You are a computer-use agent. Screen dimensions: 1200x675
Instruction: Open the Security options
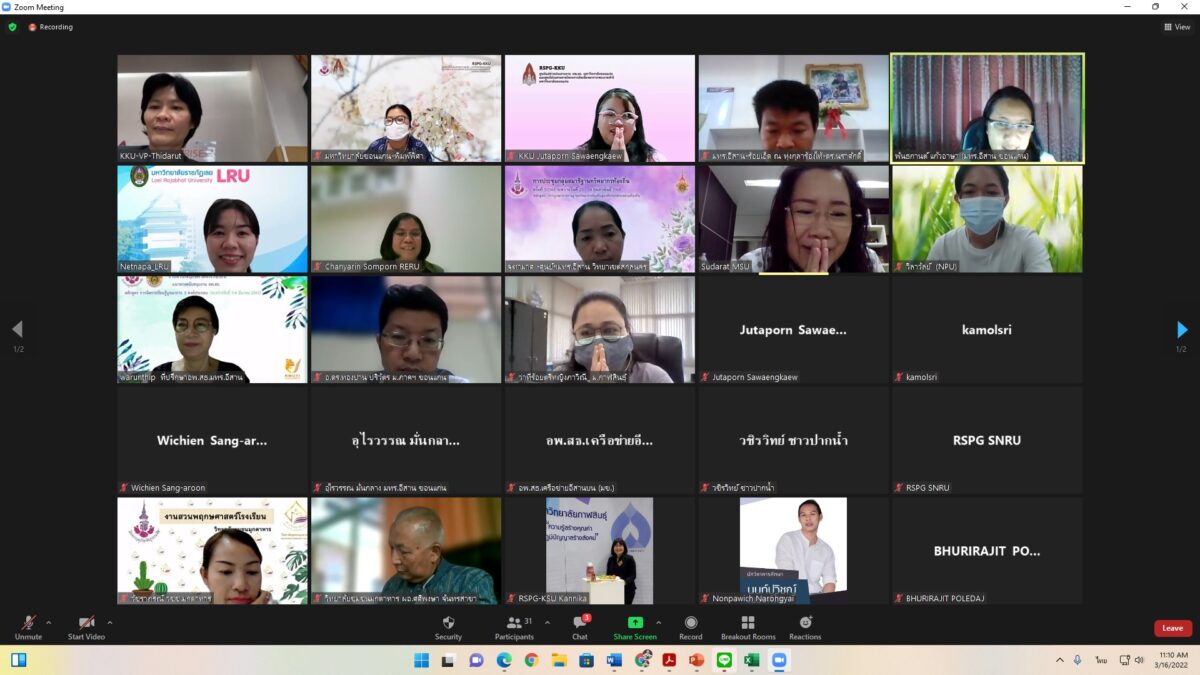tap(448, 627)
